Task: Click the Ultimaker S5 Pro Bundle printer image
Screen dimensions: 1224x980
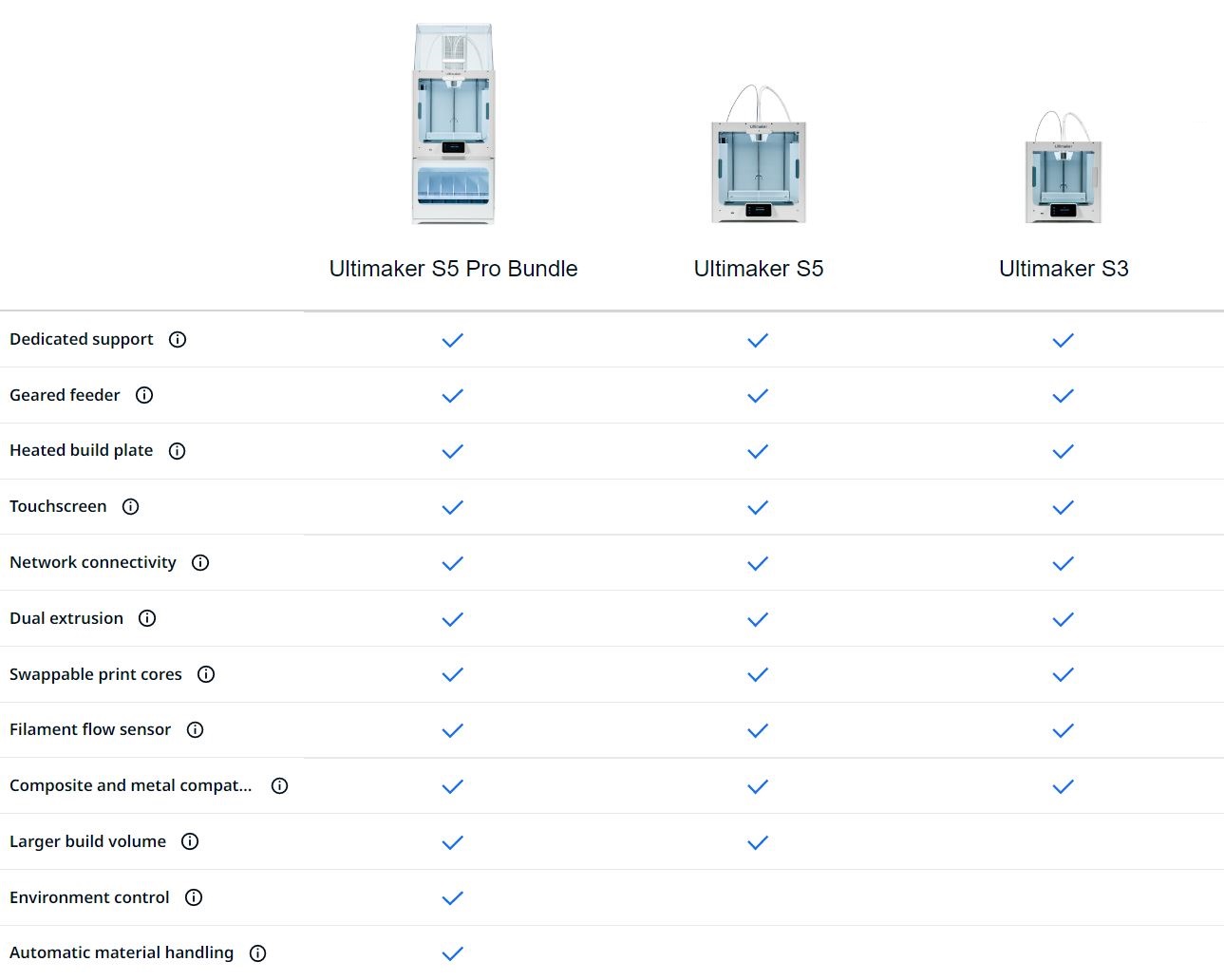Action: tap(453, 124)
